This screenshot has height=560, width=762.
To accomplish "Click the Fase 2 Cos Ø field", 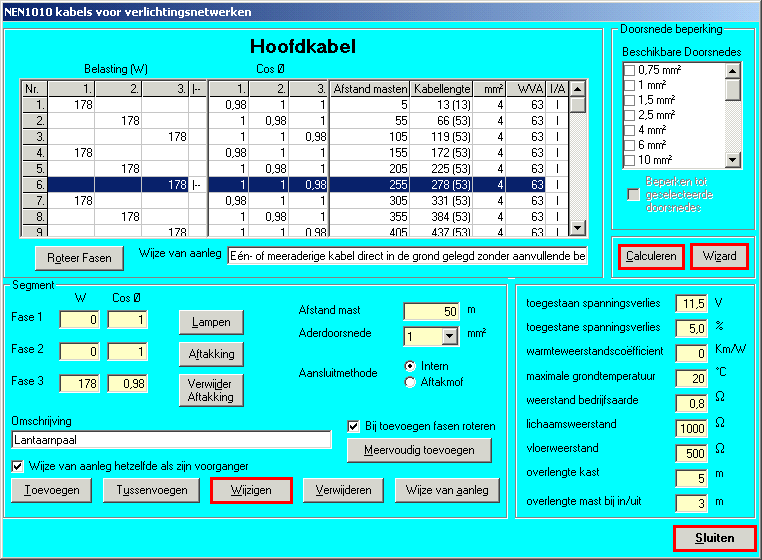I will tap(127, 352).
